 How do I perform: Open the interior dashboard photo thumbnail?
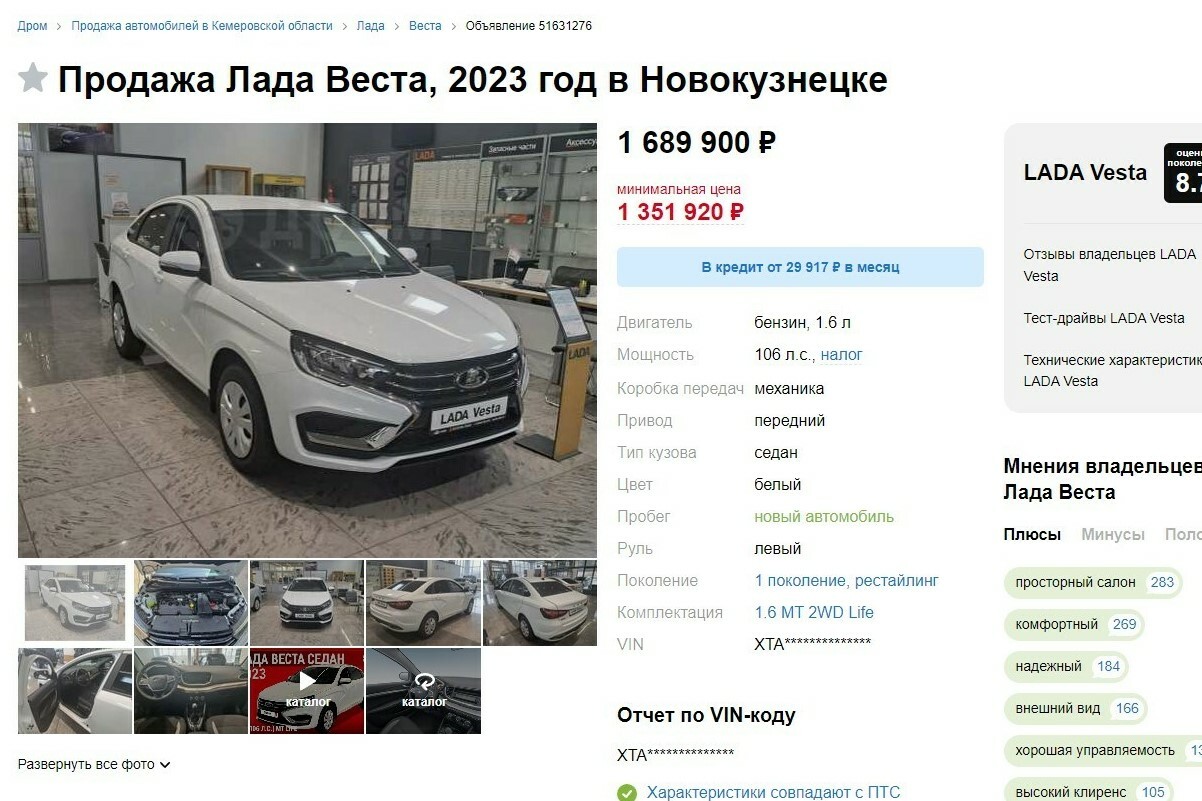point(191,691)
